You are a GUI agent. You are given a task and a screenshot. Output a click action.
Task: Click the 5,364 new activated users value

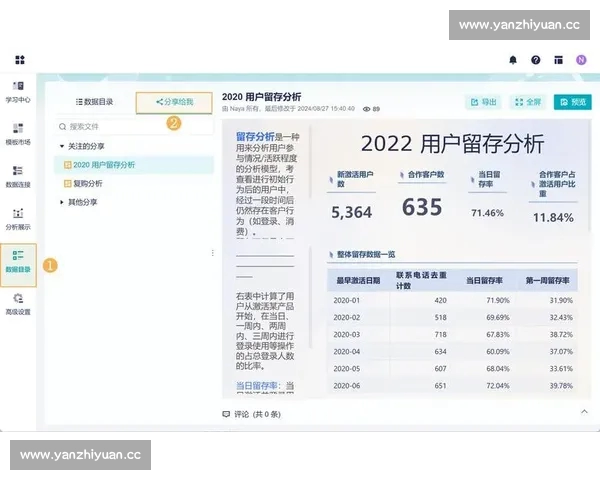coord(351,212)
